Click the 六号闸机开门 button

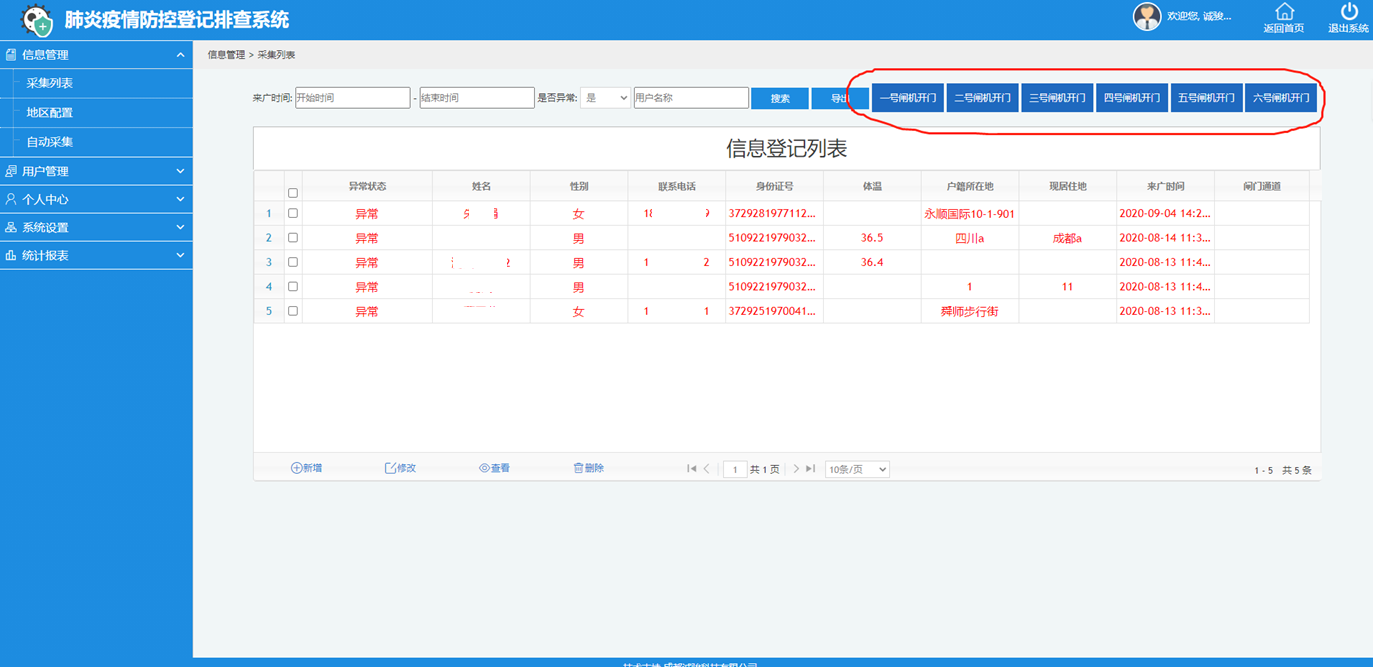coord(1281,98)
